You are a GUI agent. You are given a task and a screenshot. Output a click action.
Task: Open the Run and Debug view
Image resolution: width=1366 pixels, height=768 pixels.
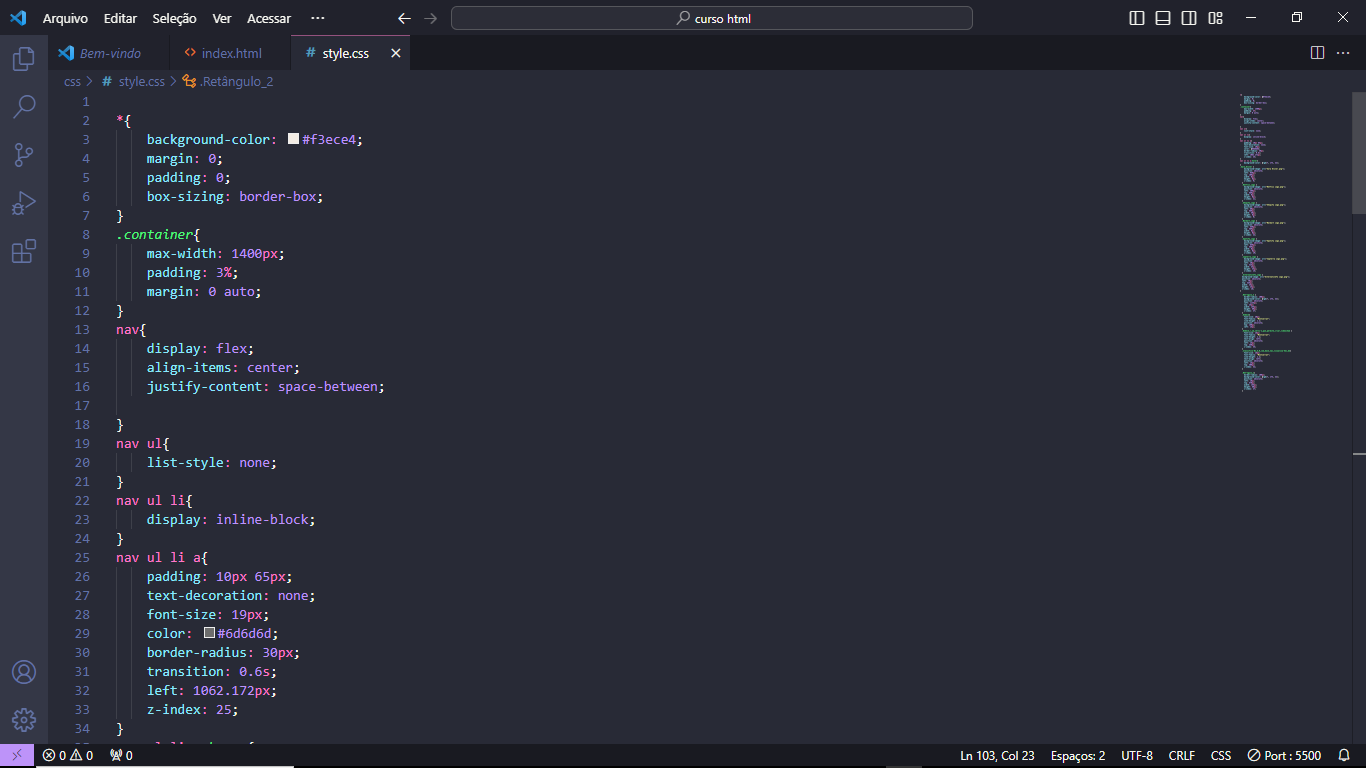tap(24, 203)
